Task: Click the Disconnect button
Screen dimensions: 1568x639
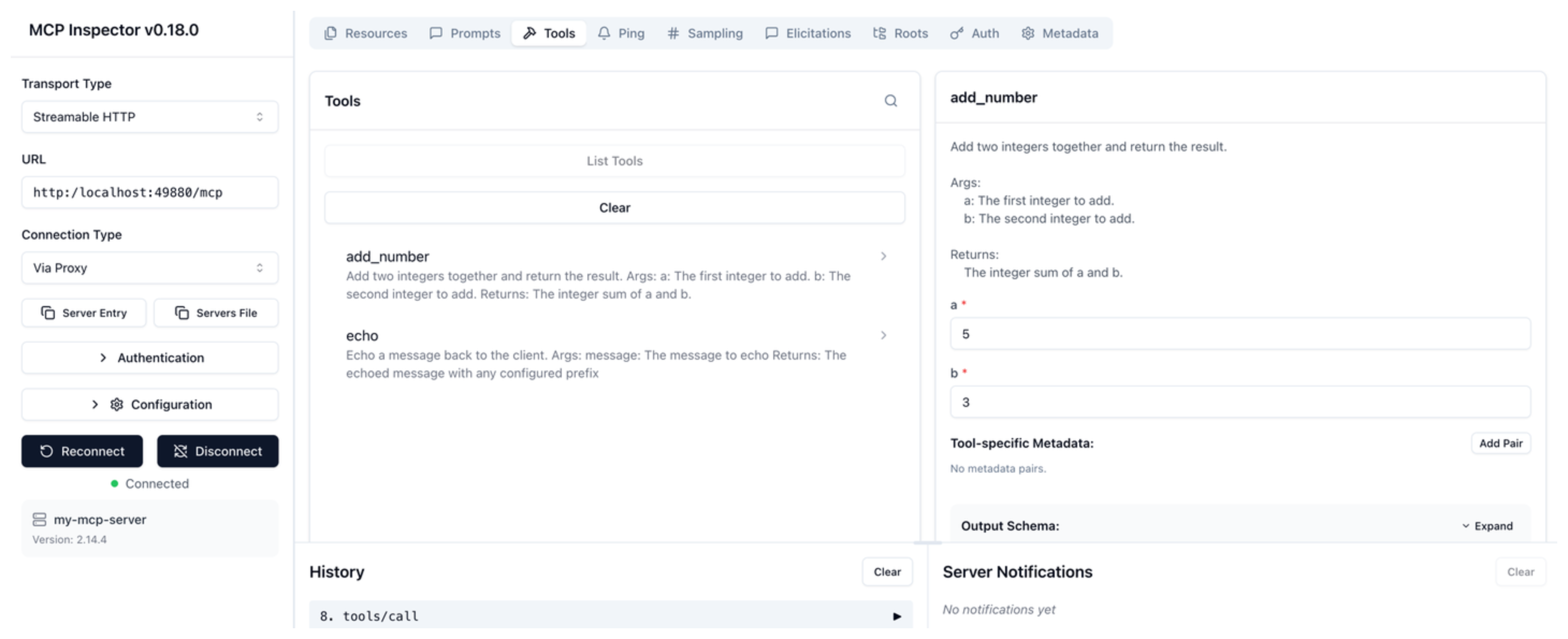Action: coord(217,451)
